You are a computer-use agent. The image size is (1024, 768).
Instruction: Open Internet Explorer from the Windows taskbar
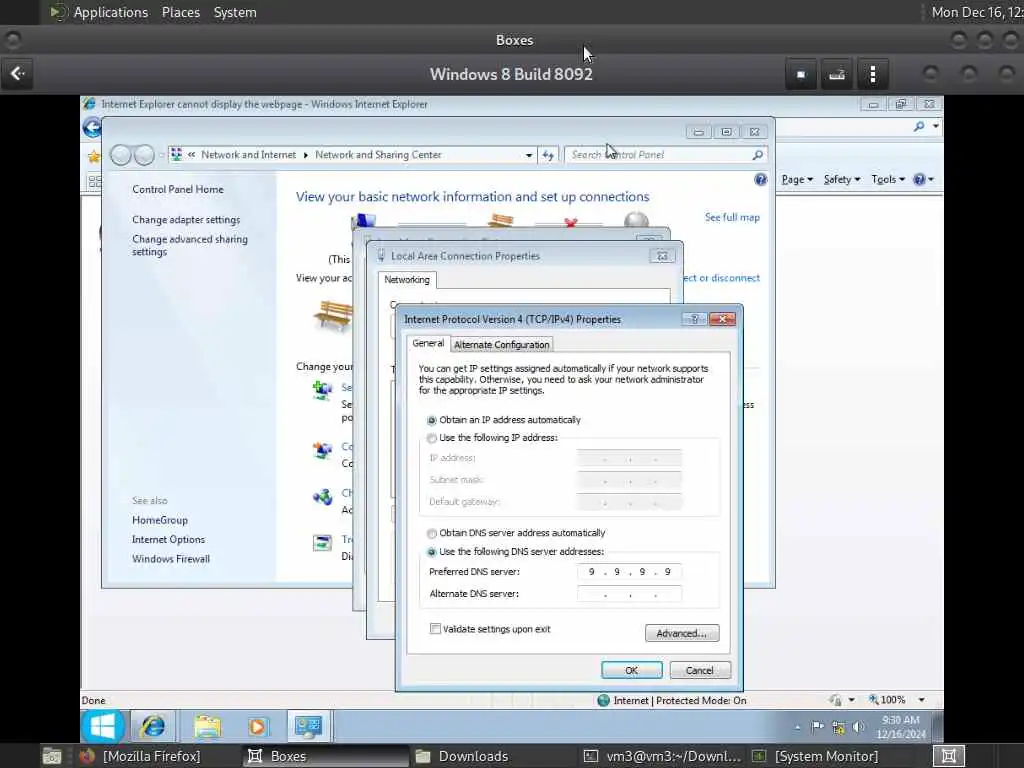tap(153, 726)
